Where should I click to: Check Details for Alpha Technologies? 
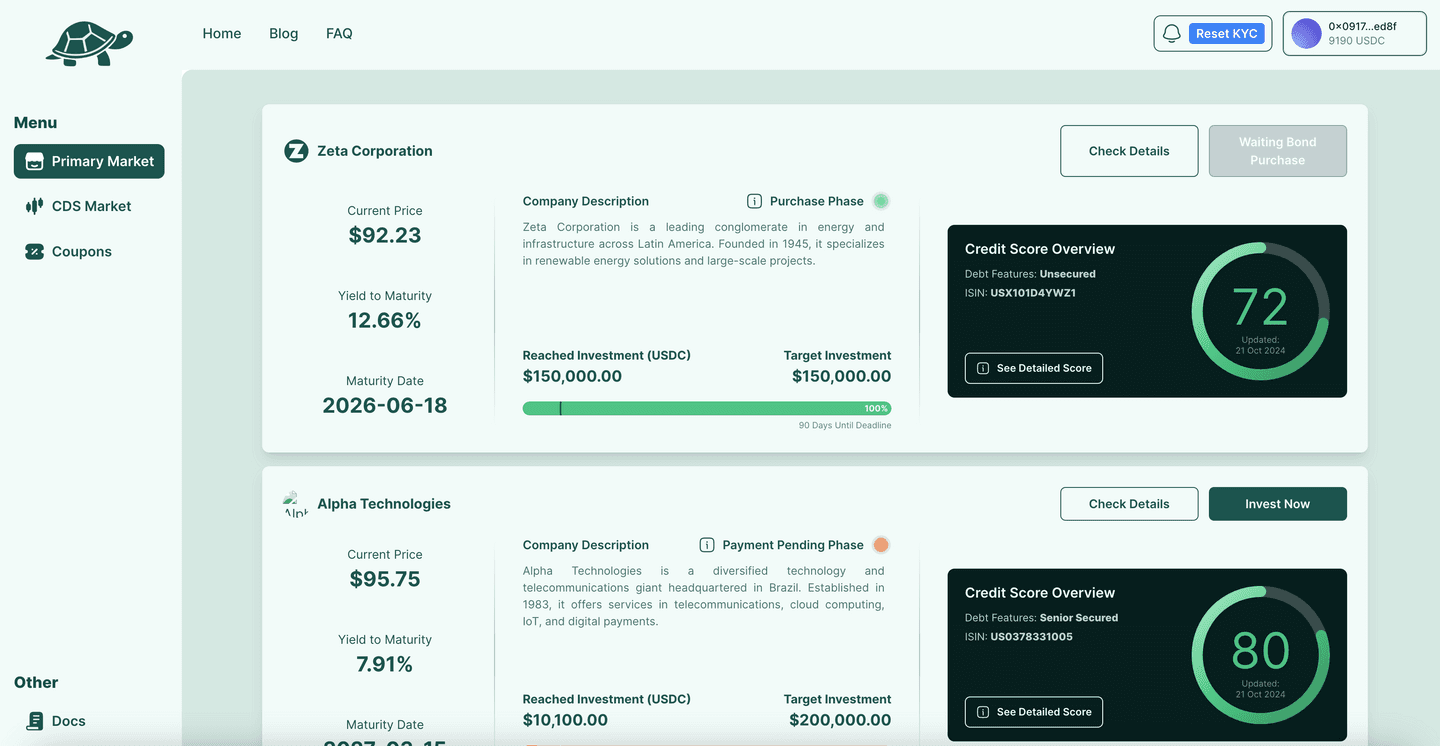click(1129, 504)
